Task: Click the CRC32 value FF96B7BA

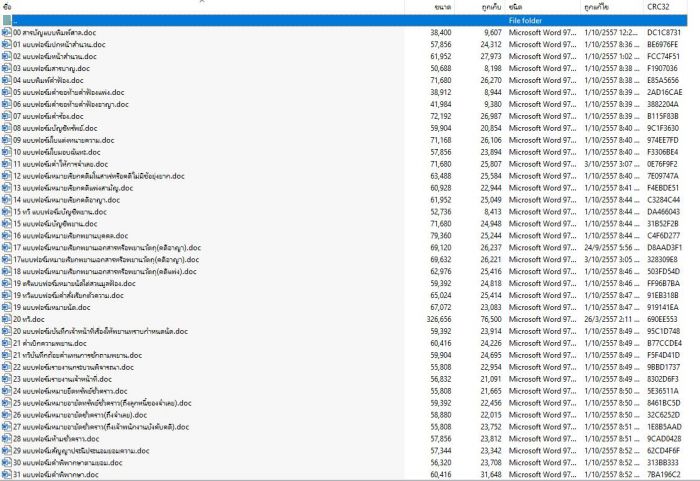Action: 663,283
